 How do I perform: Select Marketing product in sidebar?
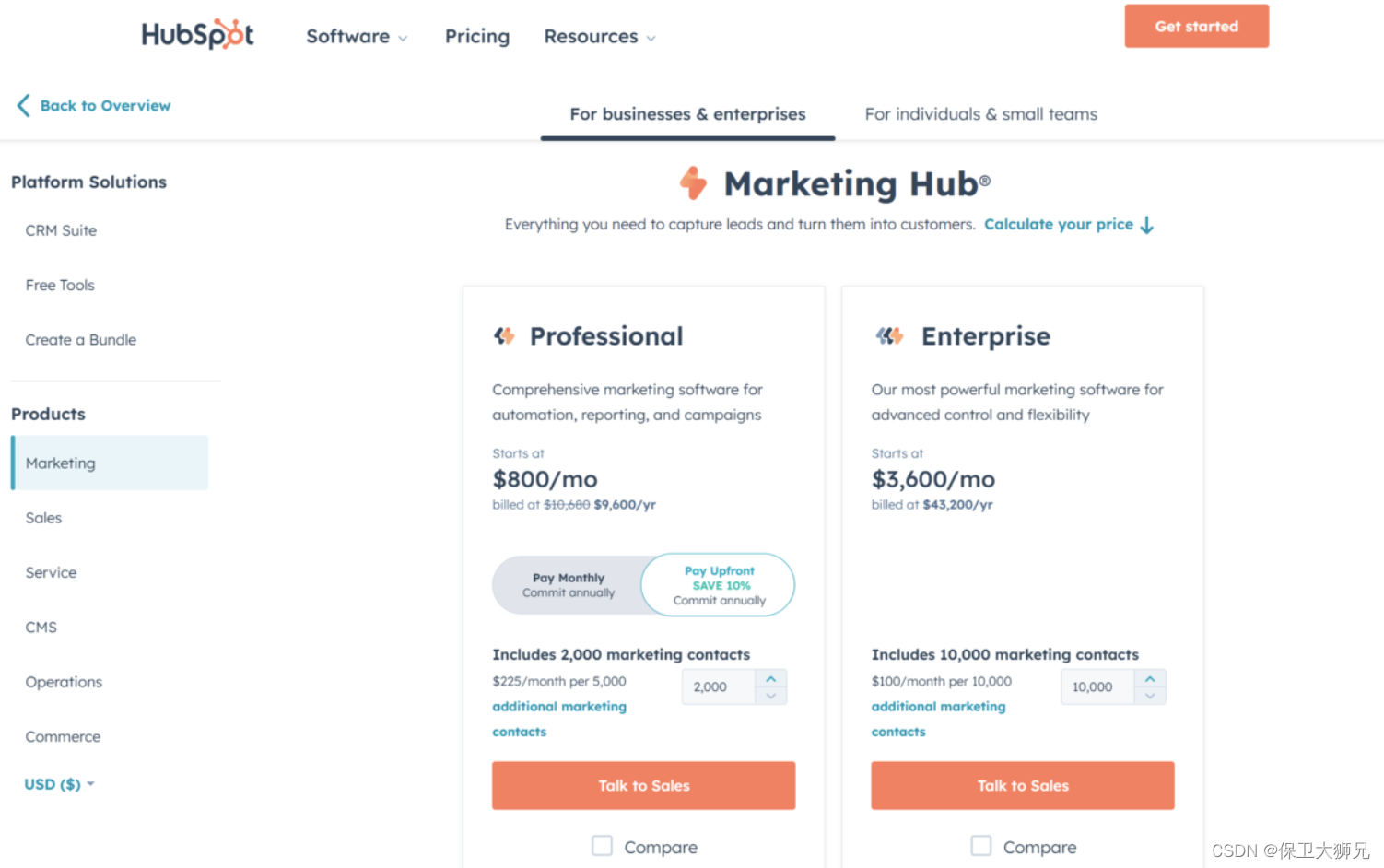(110, 463)
